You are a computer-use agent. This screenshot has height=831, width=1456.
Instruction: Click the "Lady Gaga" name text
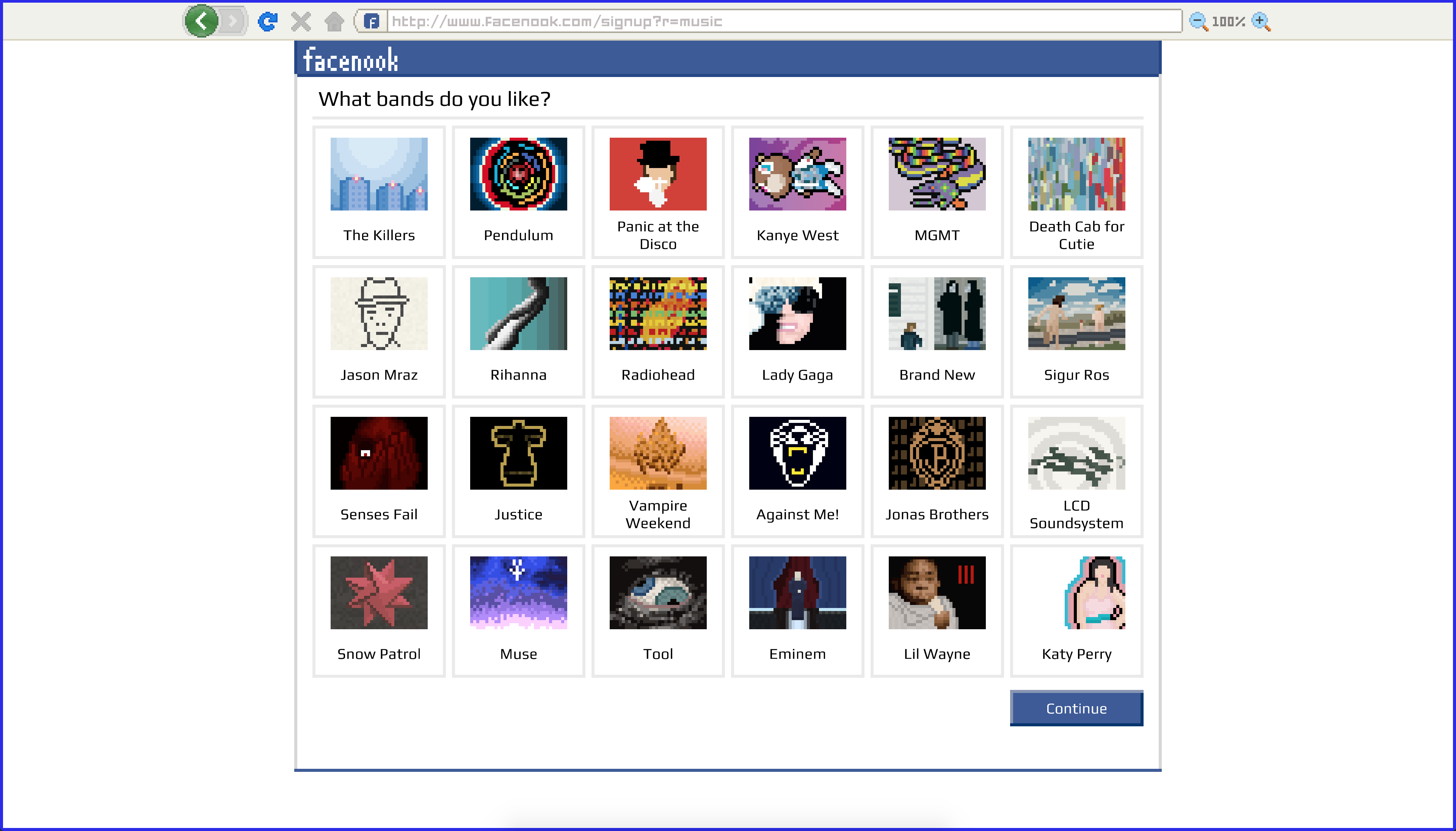pos(798,375)
